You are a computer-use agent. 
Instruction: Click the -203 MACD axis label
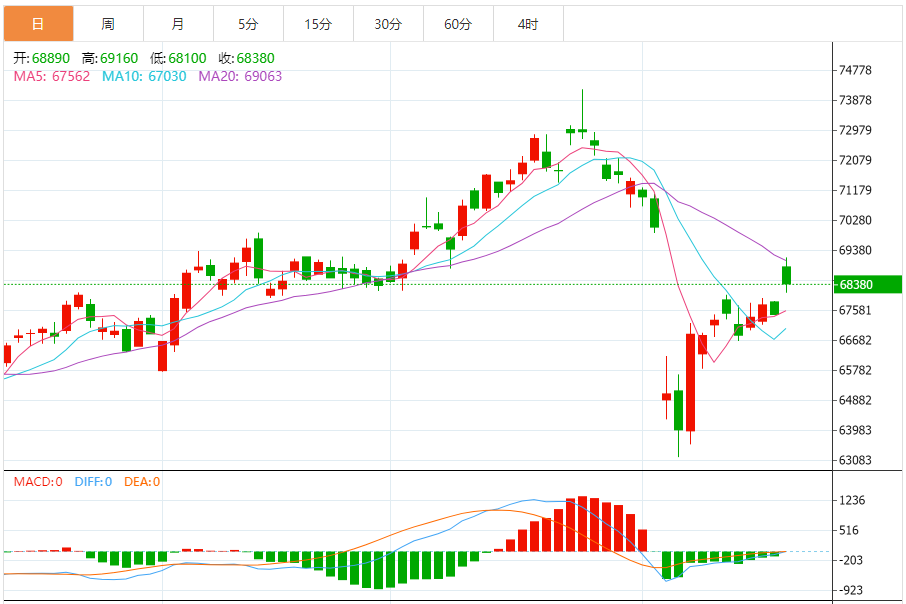[x=852, y=561]
